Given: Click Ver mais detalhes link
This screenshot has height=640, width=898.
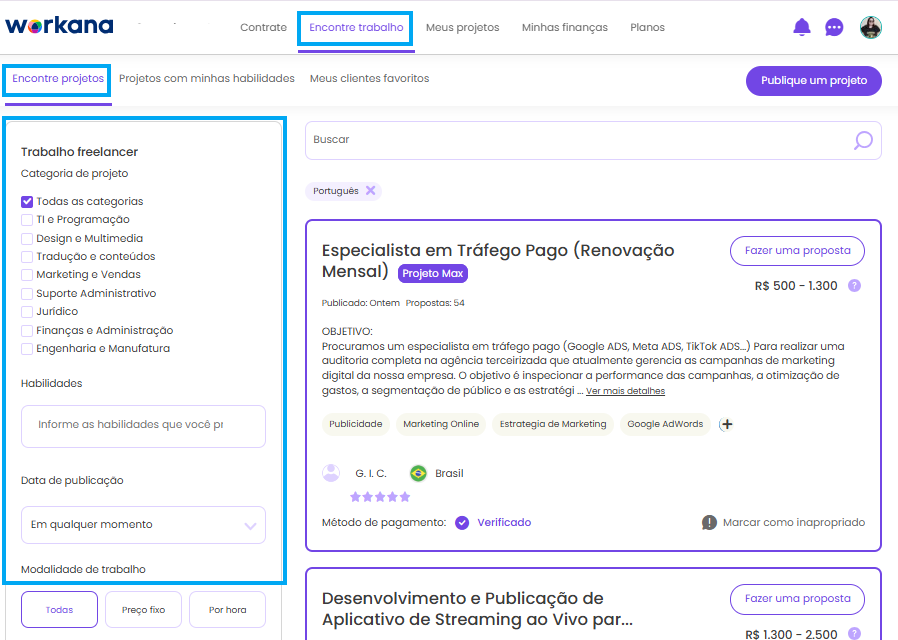Looking at the screenshot, I should click(x=625, y=391).
